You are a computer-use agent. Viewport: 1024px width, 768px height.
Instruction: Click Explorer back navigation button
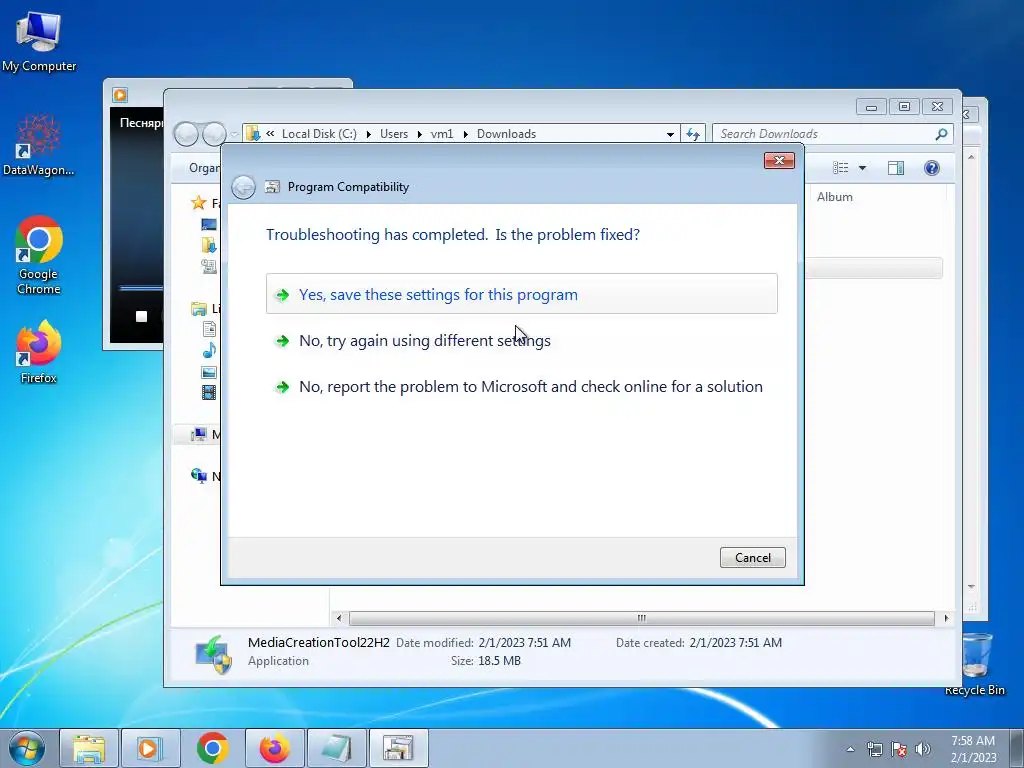coord(186,134)
